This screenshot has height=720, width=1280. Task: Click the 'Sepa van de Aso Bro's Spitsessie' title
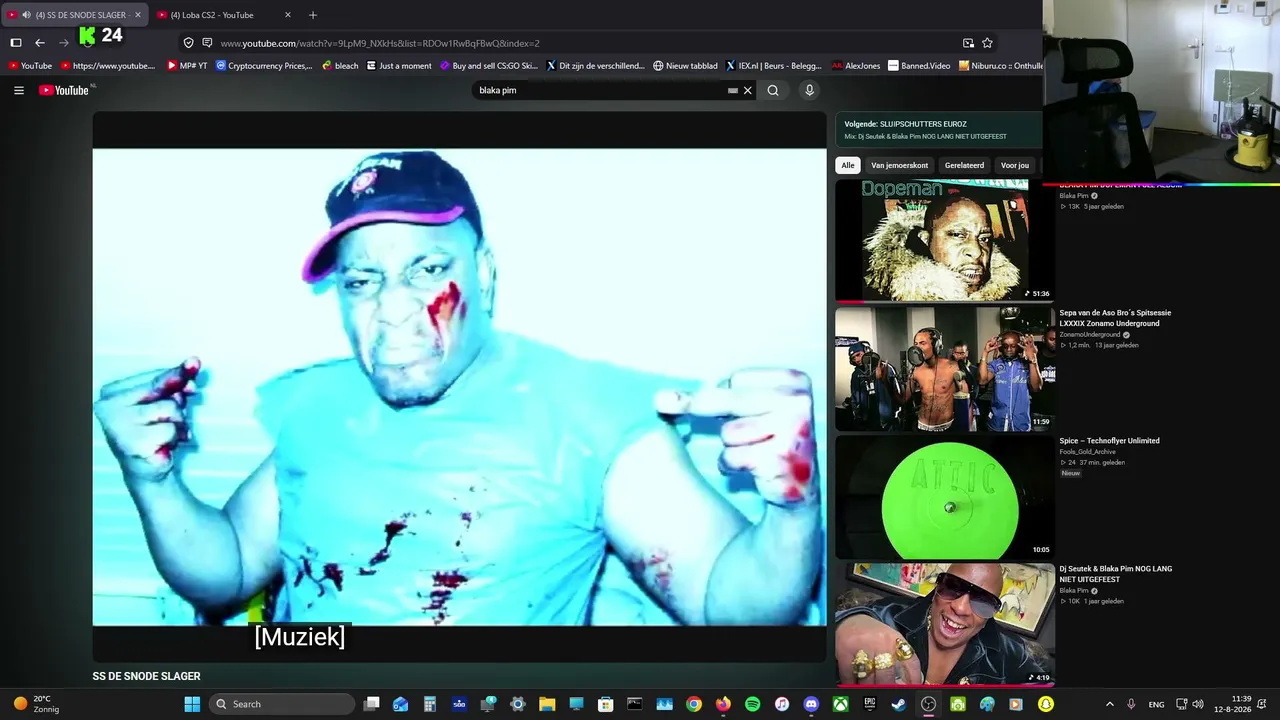pos(1115,318)
